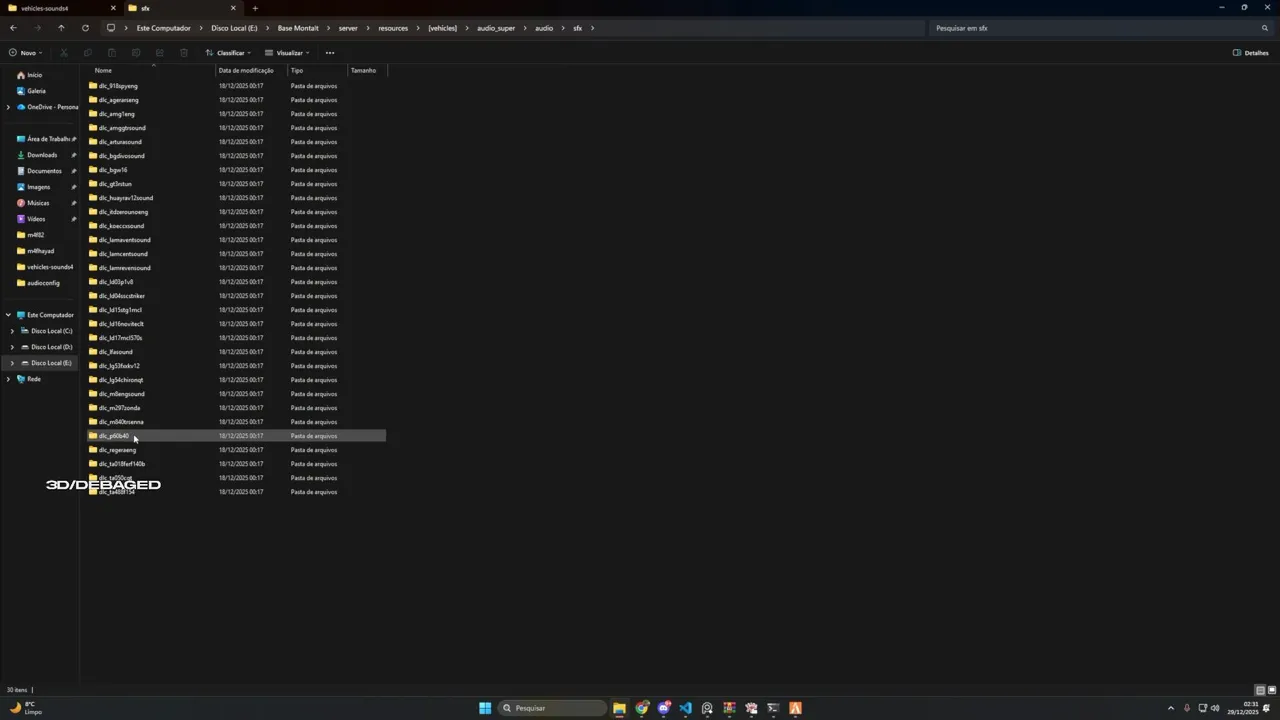Select the dlc_huayrav12sound folder

pyautogui.click(x=236, y=198)
